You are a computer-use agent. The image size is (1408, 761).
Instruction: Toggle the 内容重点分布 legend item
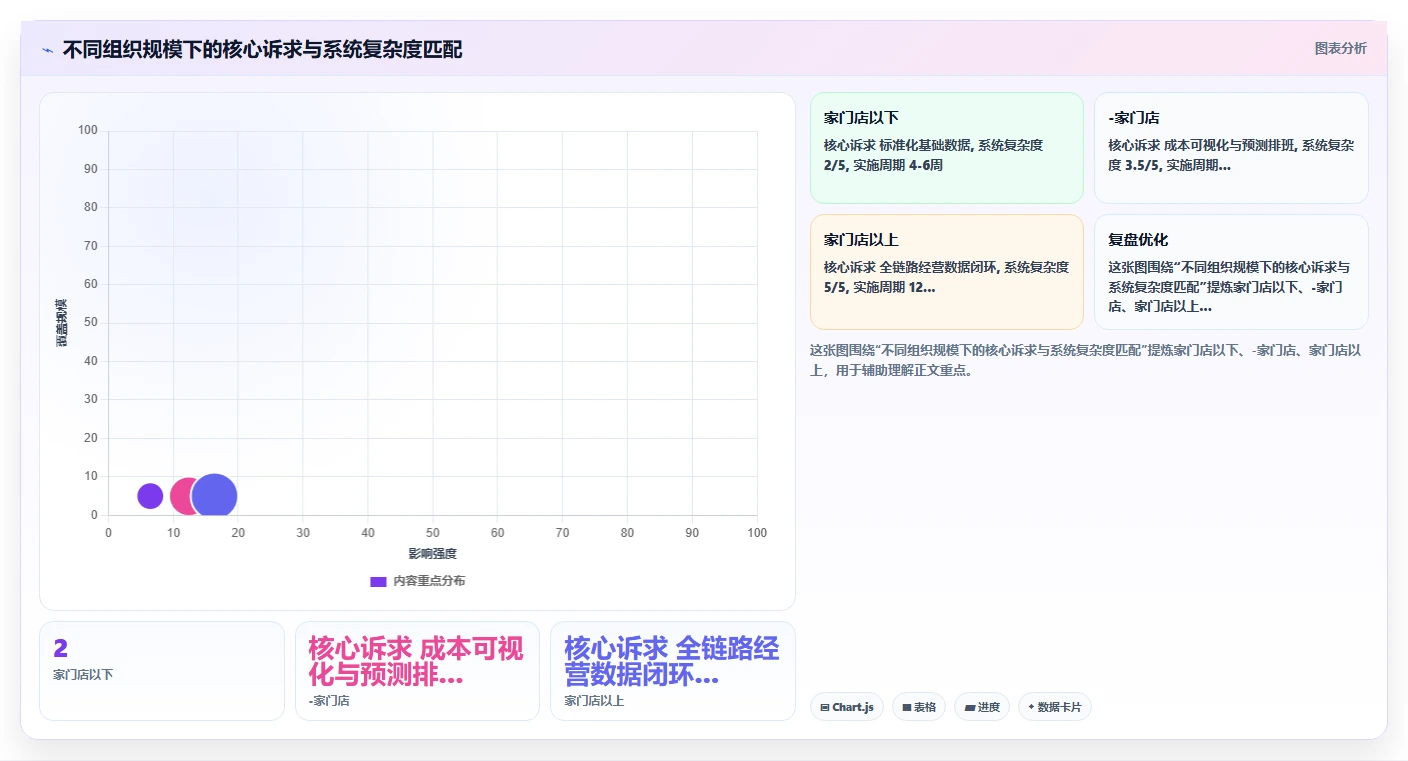pos(417,581)
